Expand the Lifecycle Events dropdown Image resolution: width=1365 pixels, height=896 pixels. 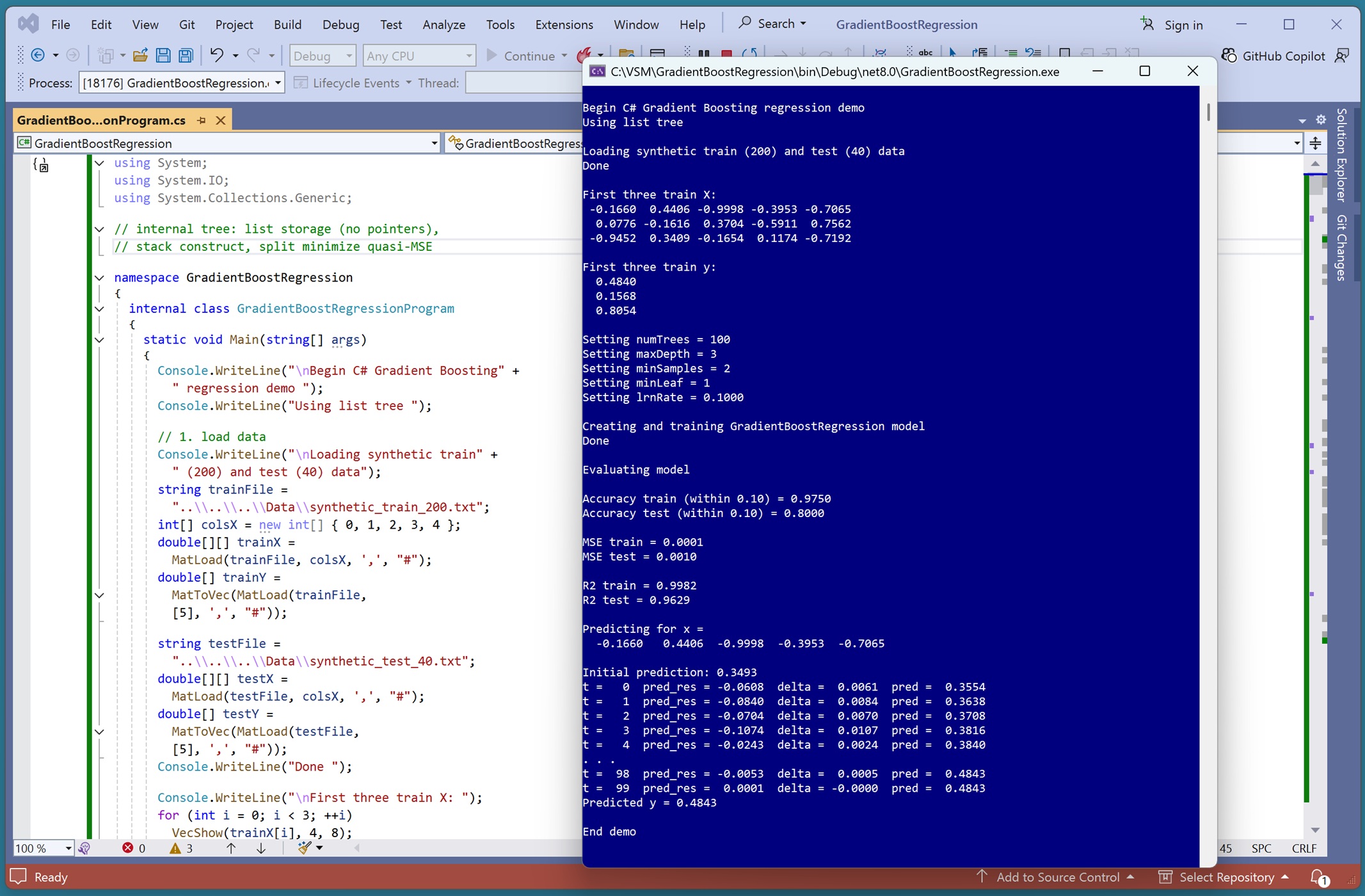(408, 83)
